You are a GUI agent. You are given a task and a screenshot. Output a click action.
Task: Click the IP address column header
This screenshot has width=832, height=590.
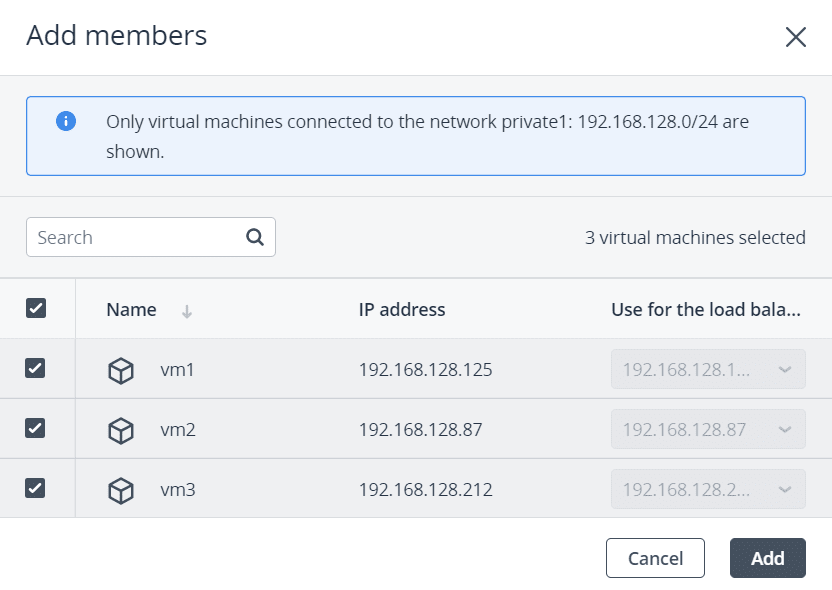402,310
